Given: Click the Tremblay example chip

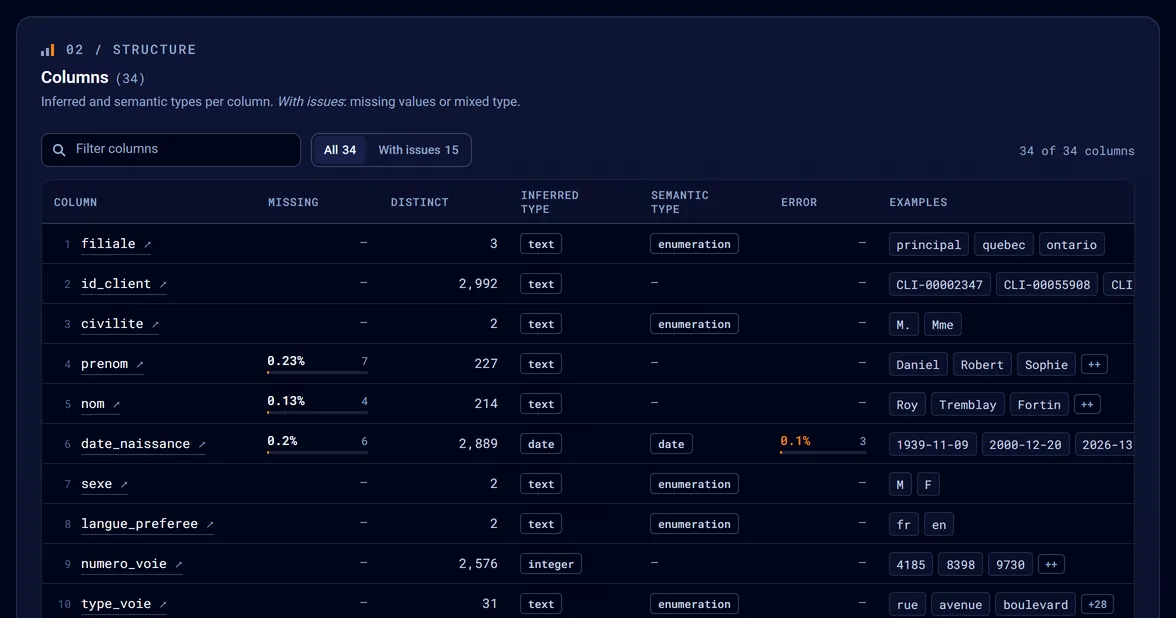Looking at the screenshot, I should click(x=968, y=404).
